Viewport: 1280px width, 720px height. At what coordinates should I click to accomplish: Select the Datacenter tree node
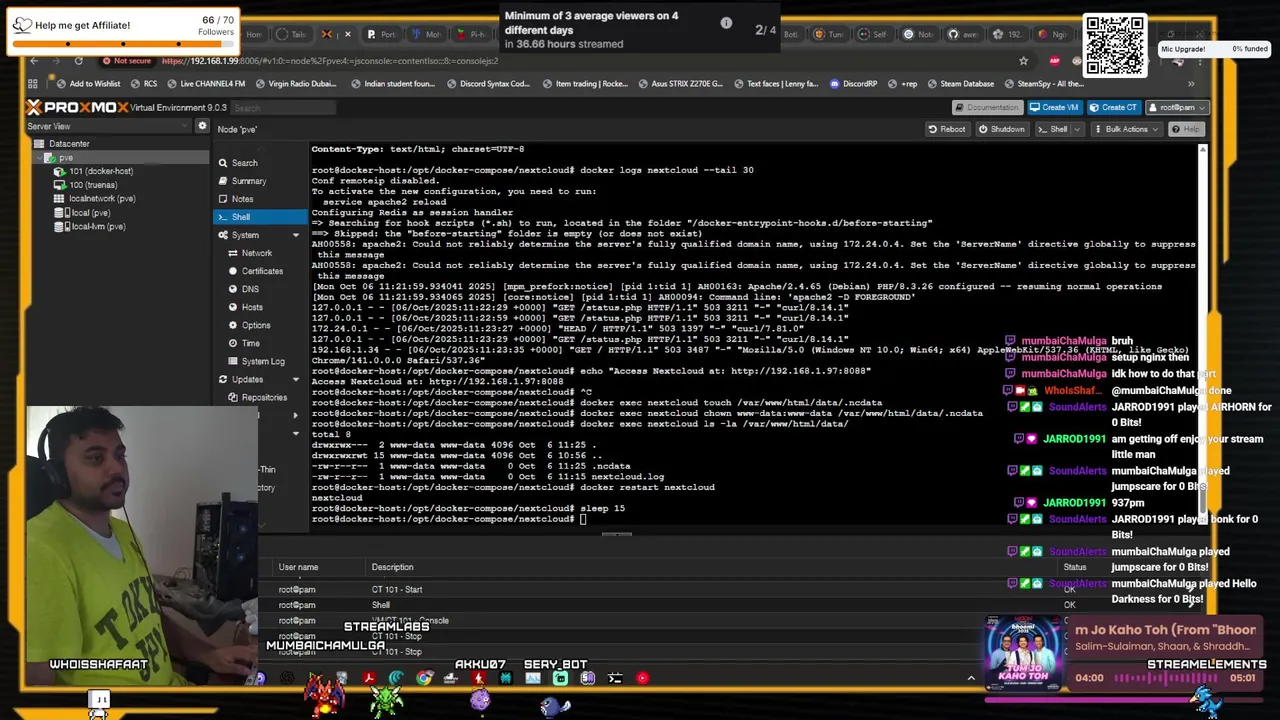point(69,144)
